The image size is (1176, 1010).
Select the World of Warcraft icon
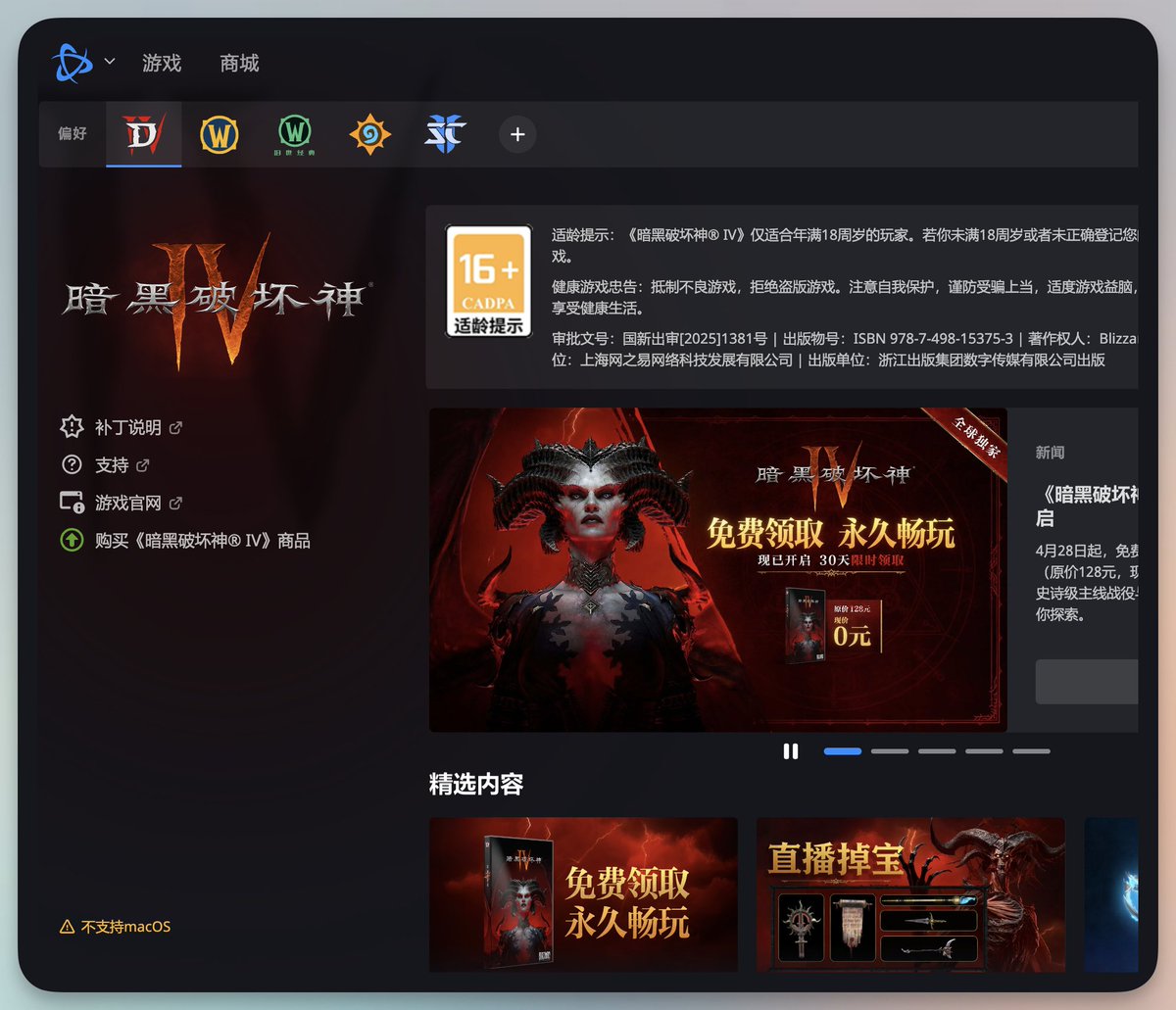point(220,134)
